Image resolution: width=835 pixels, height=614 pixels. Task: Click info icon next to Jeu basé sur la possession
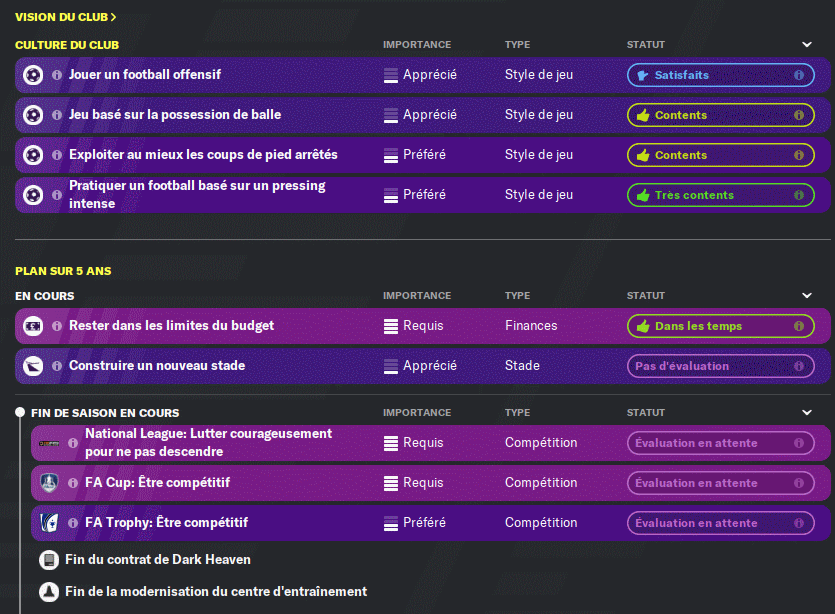(x=56, y=115)
